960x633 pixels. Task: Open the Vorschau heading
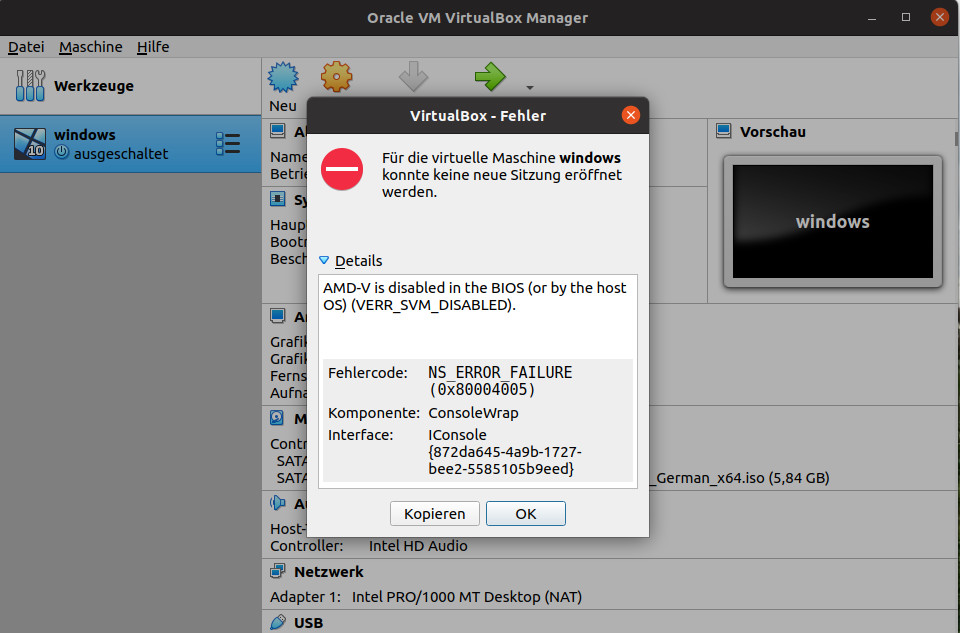tap(773, 132)
